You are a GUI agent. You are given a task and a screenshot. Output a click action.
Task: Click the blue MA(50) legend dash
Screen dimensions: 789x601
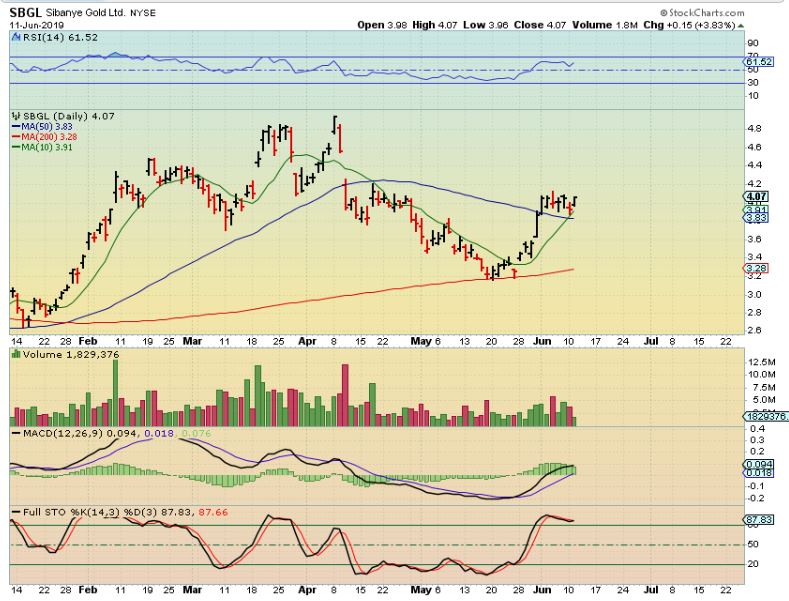coord(16,127)
